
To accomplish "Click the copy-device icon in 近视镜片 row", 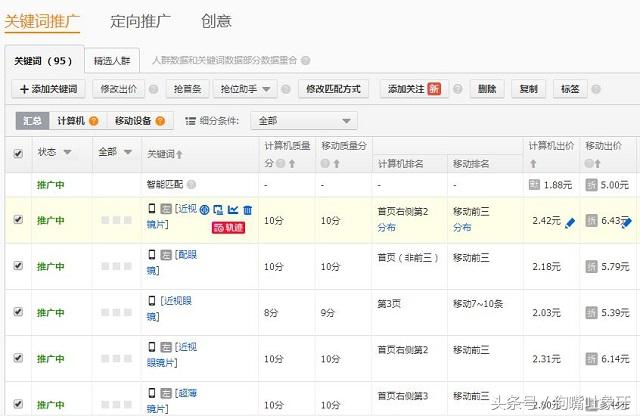I will click(218, 210).
